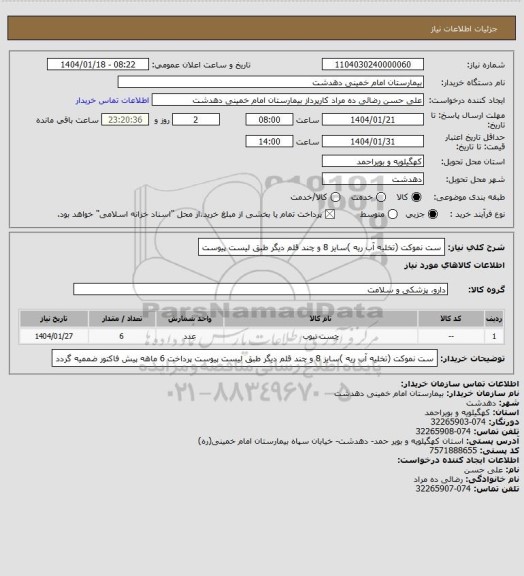Click the quantity cell showing 6

tap(122, 336)
